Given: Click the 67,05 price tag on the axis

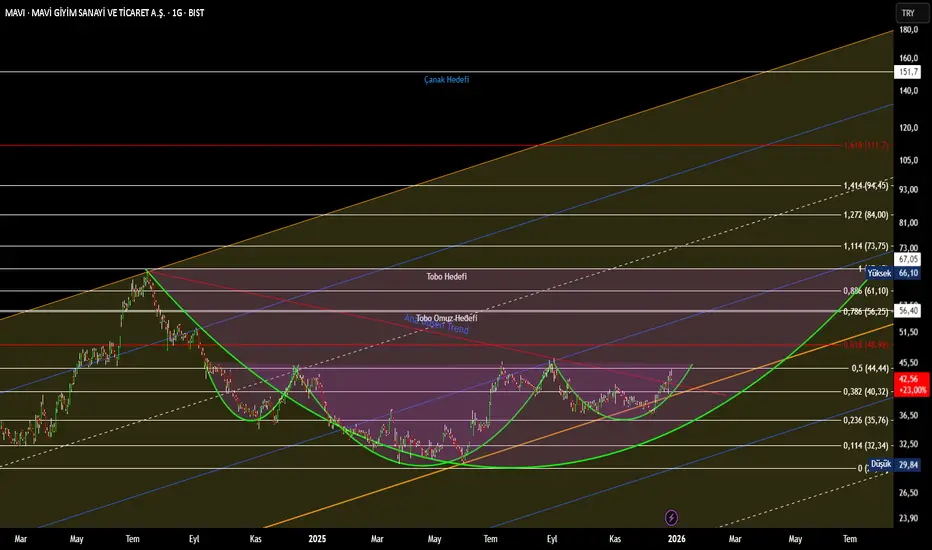Looking at the screenshot, I should point(908,259).
